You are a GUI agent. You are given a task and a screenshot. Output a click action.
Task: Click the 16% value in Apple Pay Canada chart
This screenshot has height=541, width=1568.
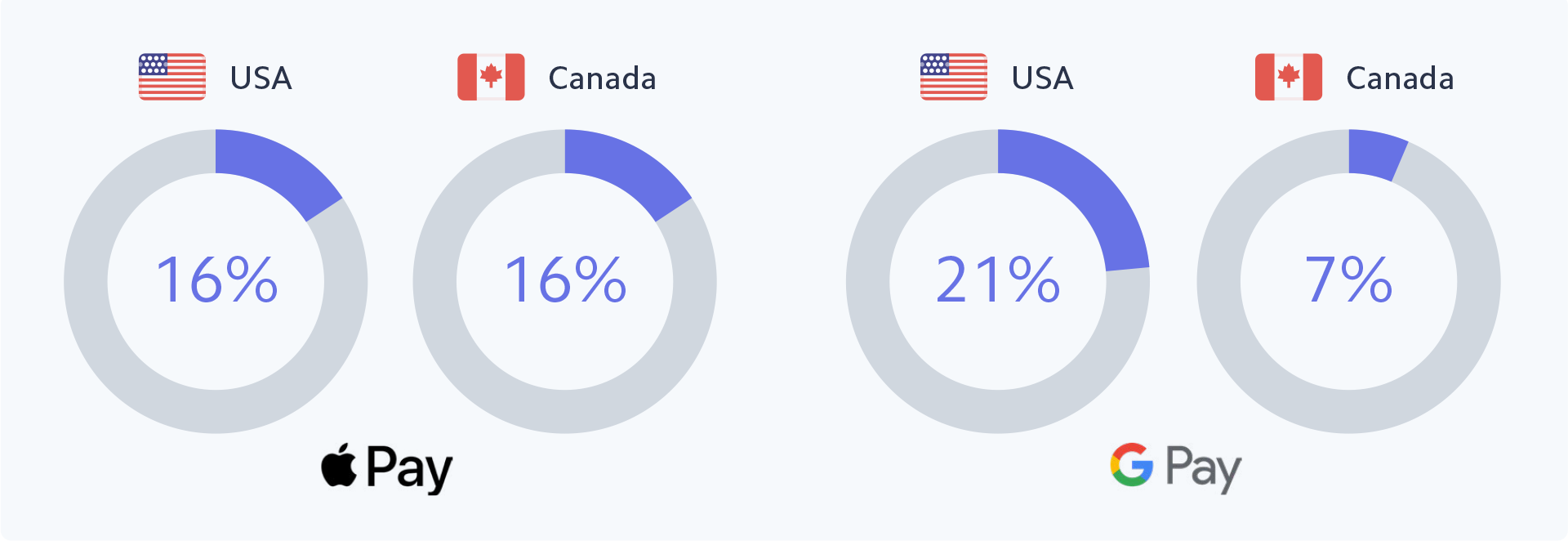point(565,280)
